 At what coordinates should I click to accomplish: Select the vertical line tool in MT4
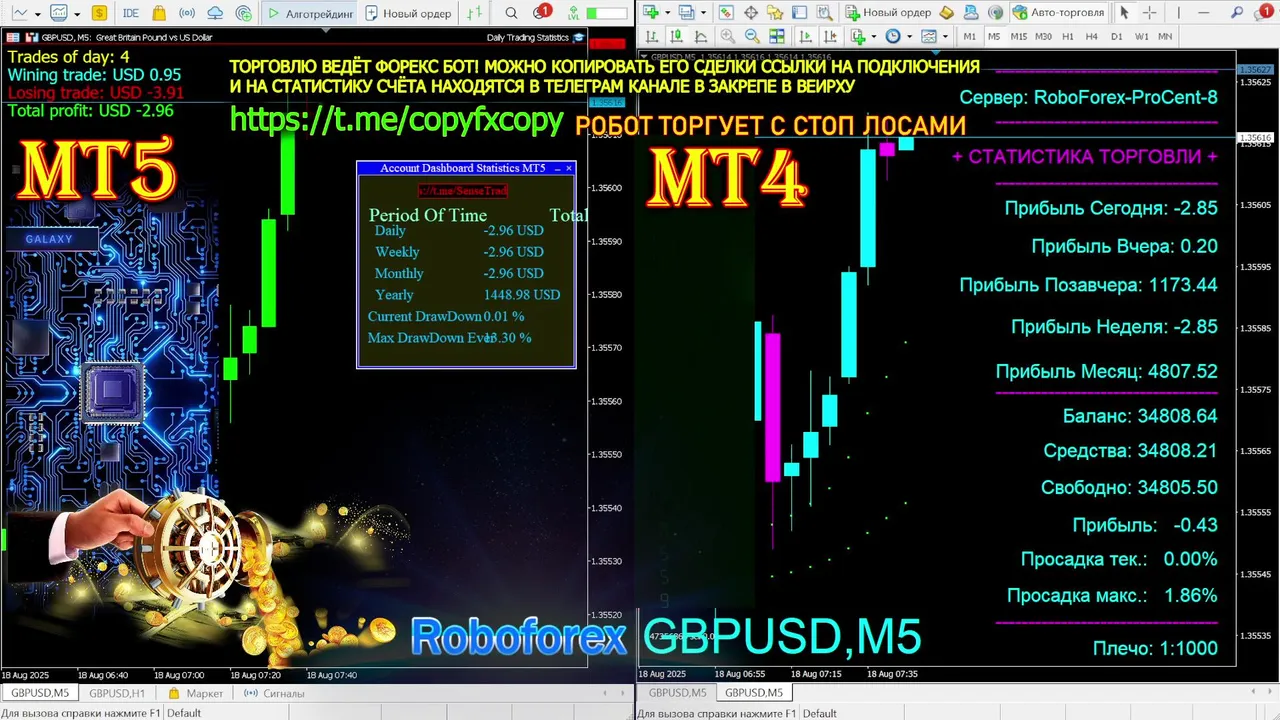click(1178, 13)
